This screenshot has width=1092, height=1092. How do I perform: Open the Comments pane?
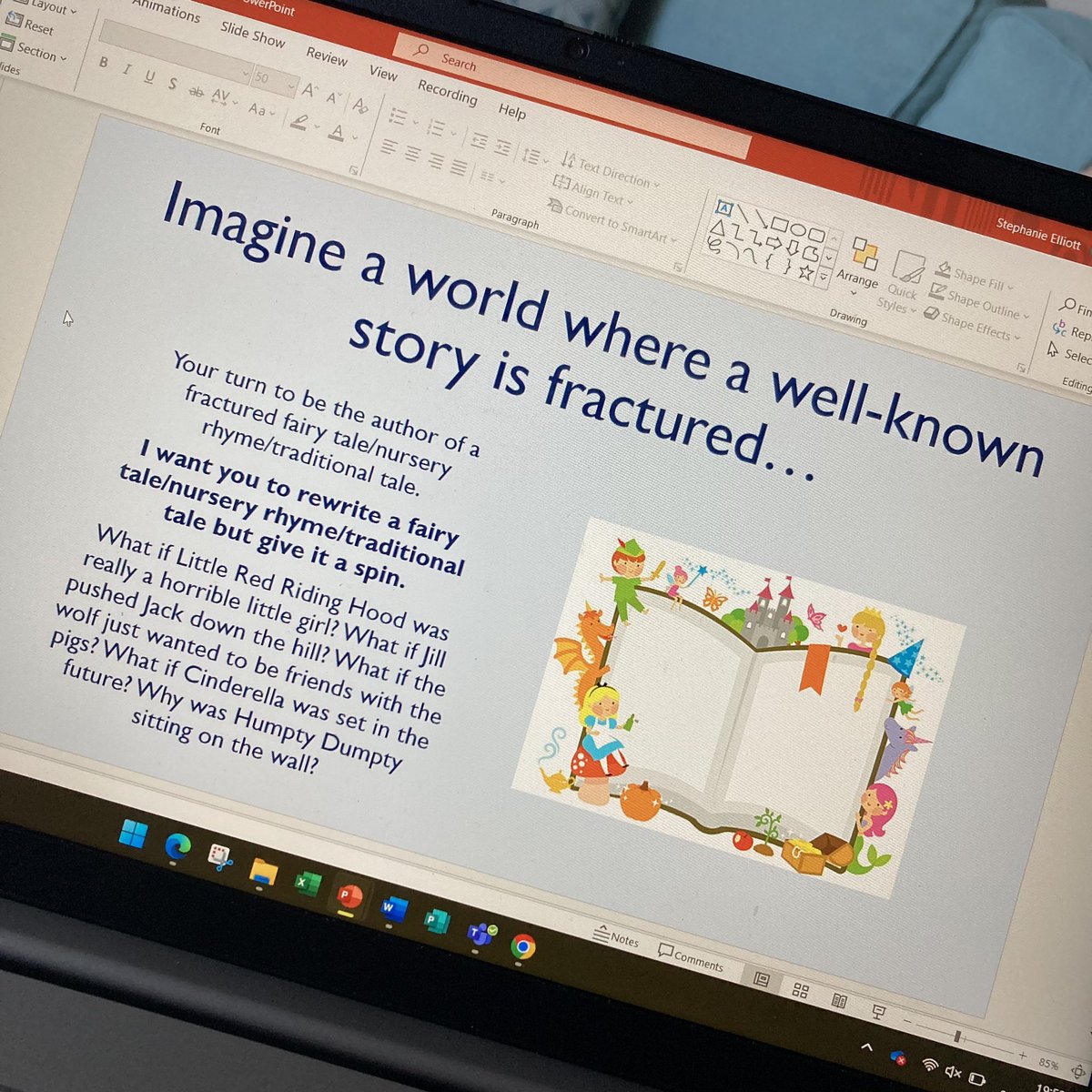(690, 957)
